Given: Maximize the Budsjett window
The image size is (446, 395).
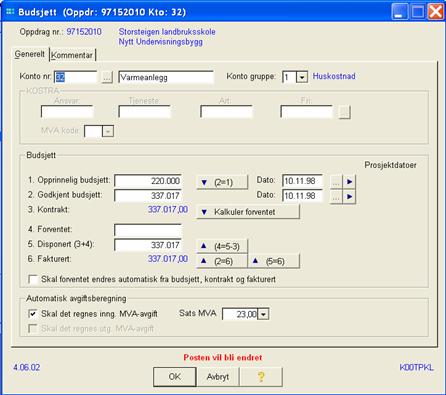Looking at the screenshot, I should (418, 12).
